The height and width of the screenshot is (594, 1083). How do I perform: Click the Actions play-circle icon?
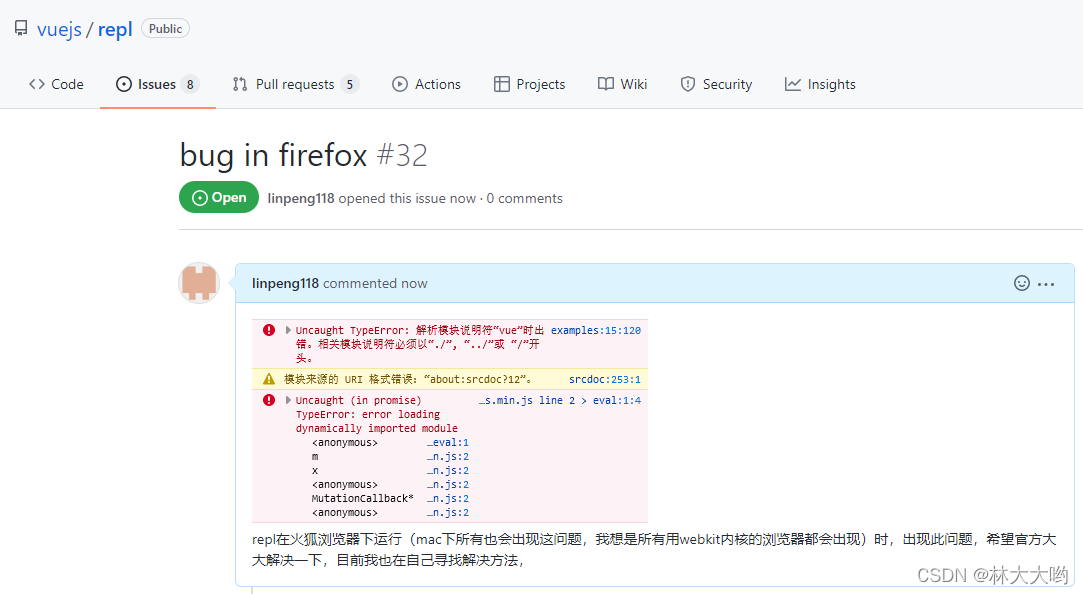pyautogui.click(x=399, y=84)
